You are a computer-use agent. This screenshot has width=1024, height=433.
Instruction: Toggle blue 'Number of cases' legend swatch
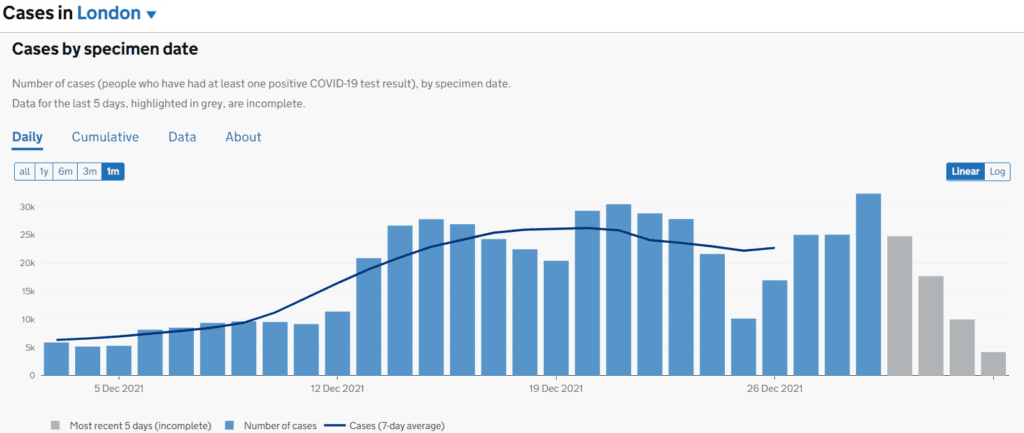[x=231, y=426]
